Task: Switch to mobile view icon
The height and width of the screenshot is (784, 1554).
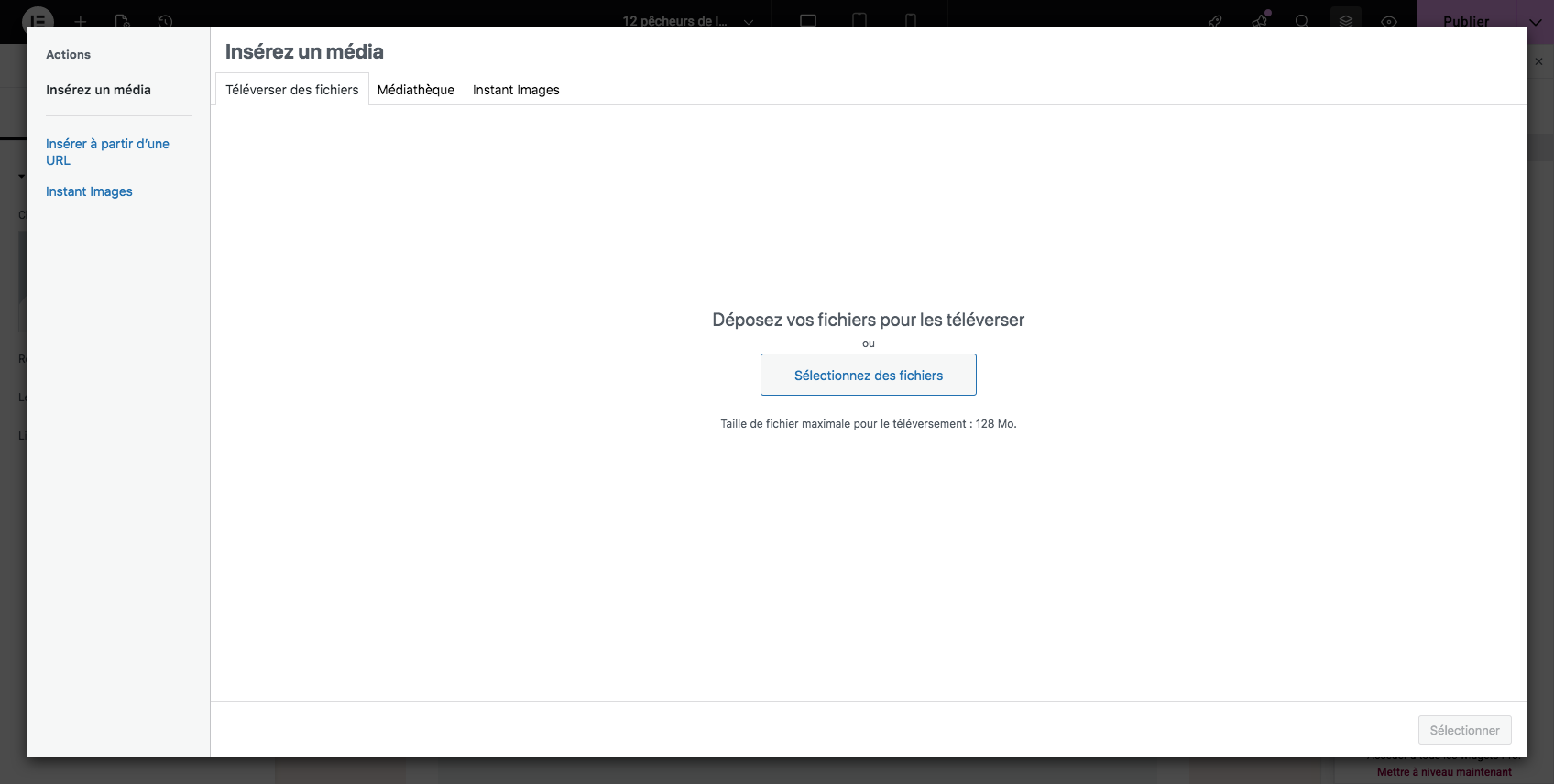Action: [x=911, y=21]
